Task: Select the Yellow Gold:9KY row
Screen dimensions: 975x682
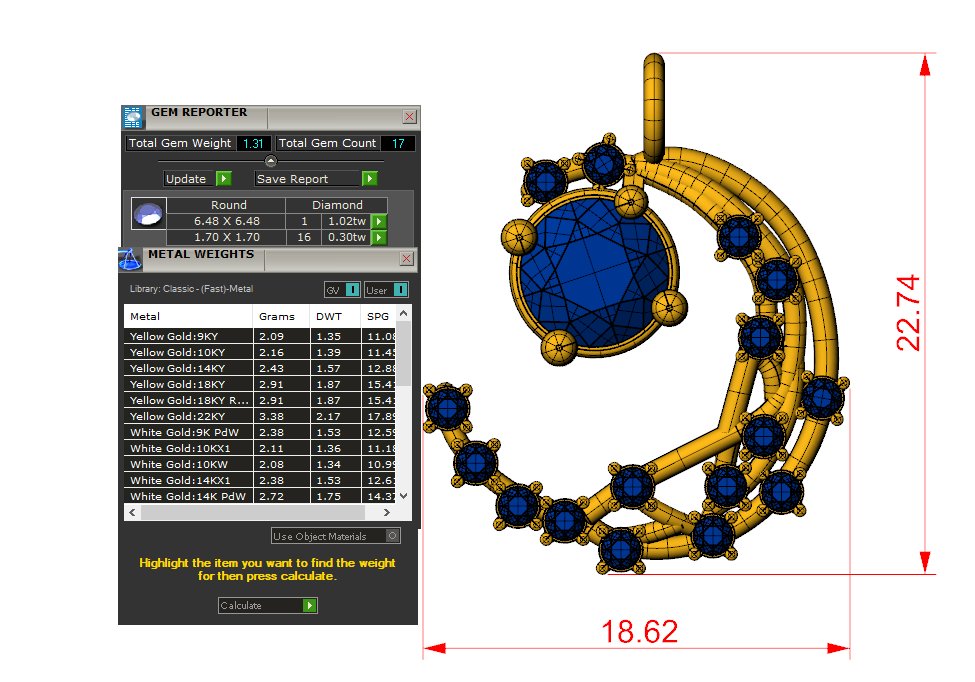Action: (x=260, y=336)
